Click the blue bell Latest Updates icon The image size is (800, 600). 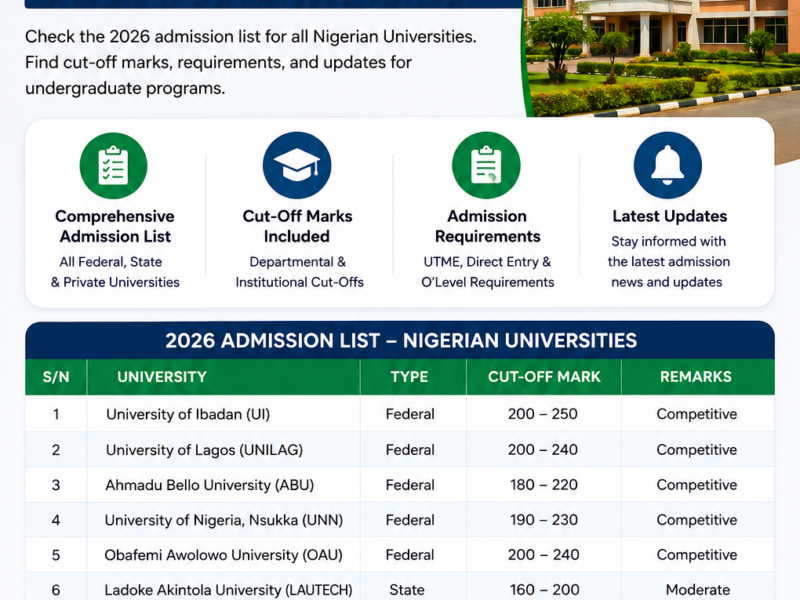(x=668, y=165)
